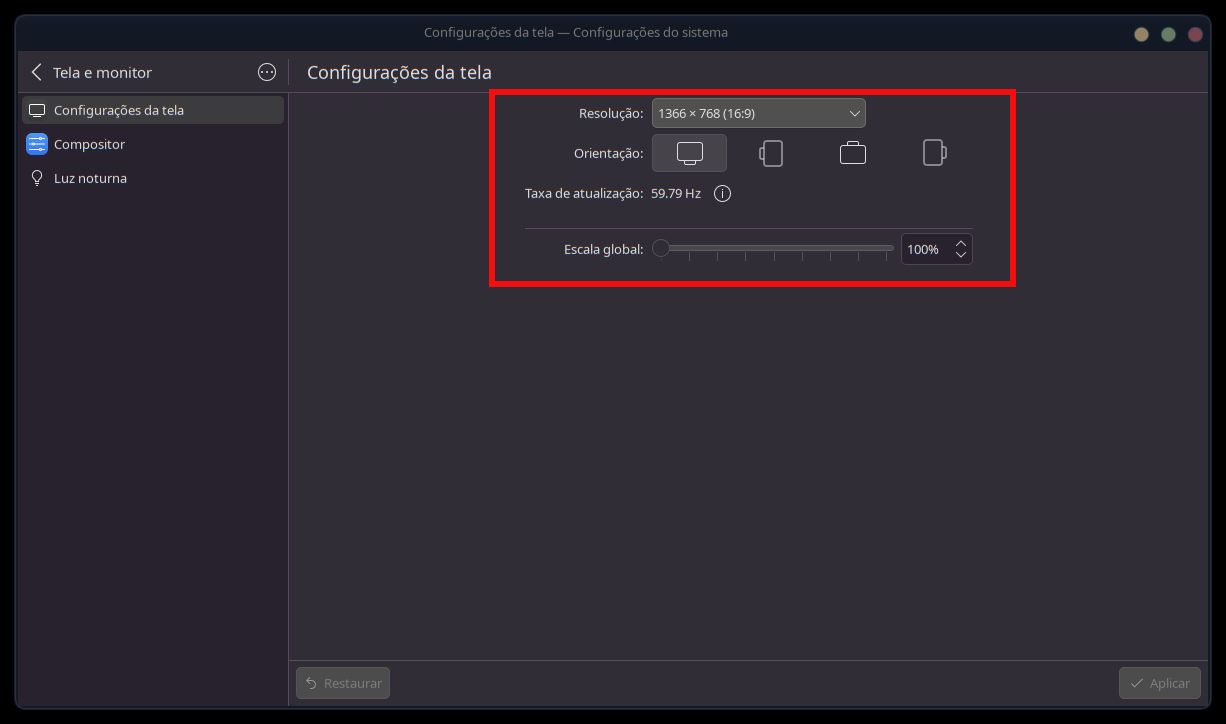Close window using the red circle button

point(1195,34)
